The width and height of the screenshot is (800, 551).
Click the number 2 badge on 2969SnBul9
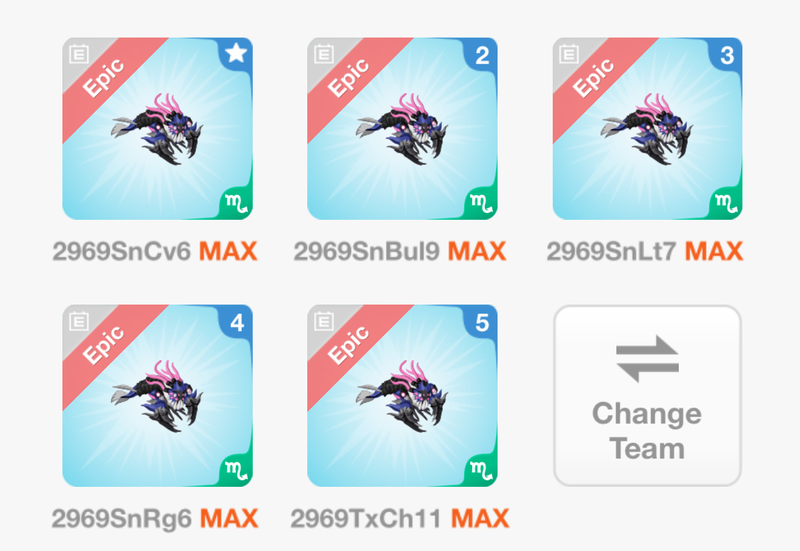[x=482, y=55]
